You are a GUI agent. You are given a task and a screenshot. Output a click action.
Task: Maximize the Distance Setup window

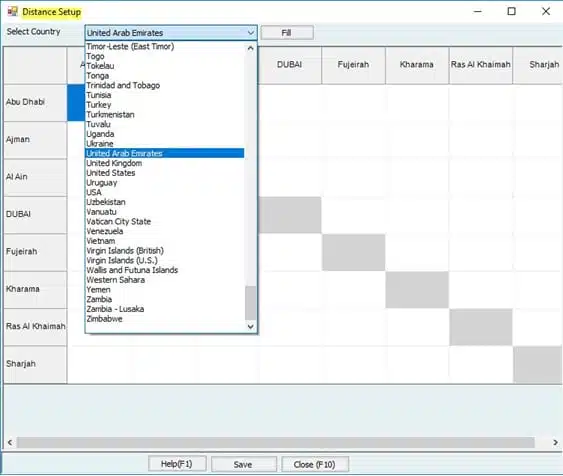pos(511,11)
